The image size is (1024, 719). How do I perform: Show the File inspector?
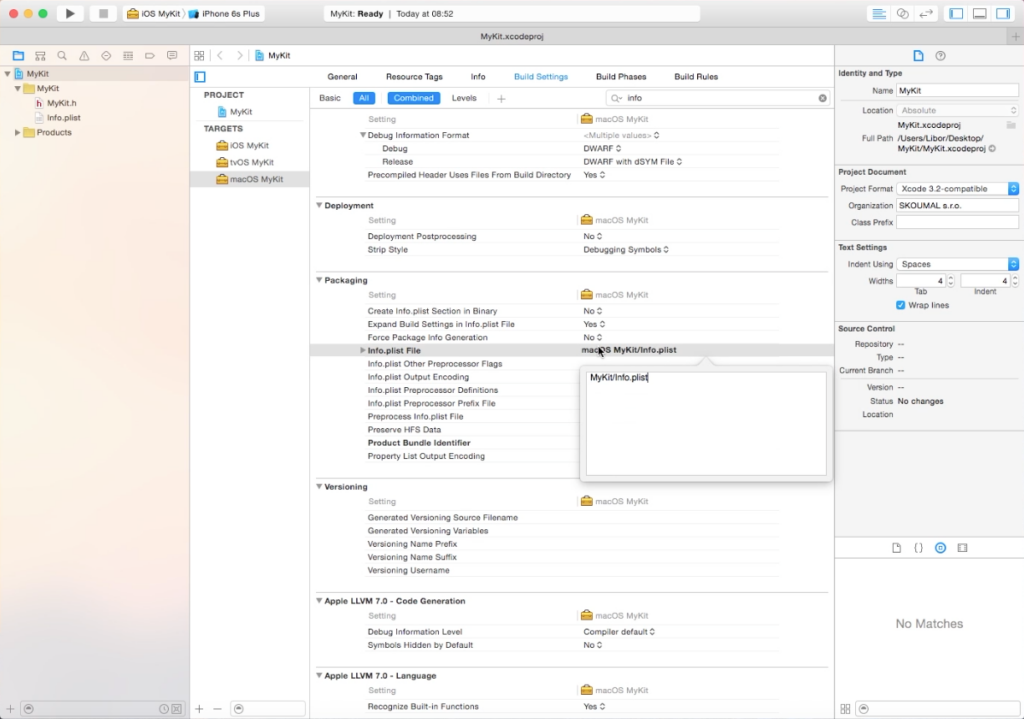point(918,56)
